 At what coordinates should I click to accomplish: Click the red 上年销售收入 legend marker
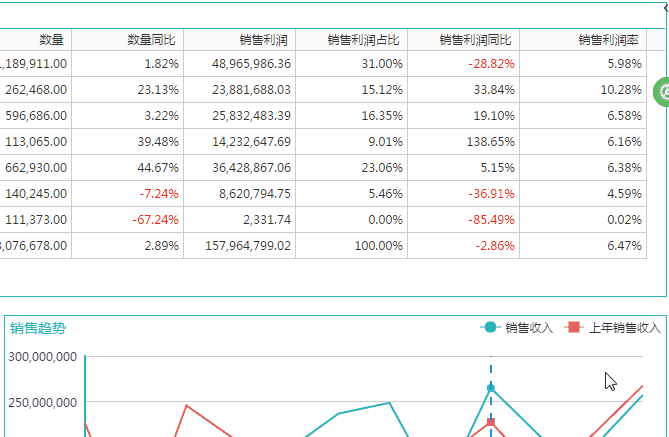573,328
